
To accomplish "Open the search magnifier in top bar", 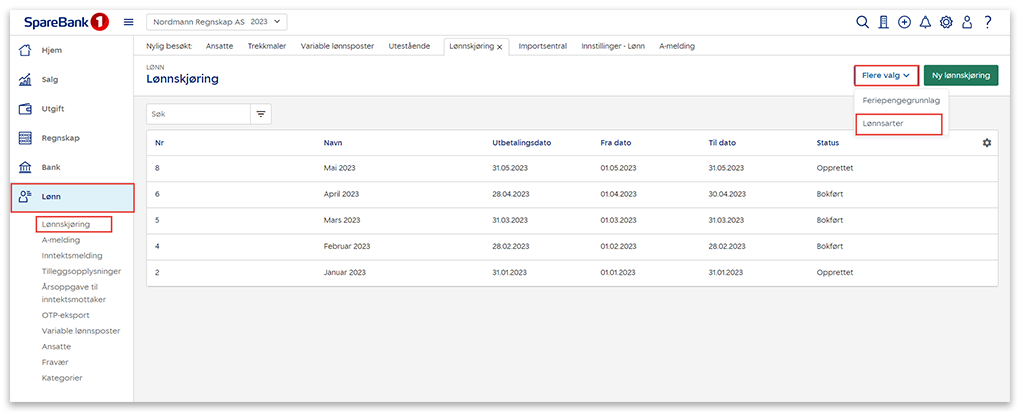I will point(863,22).
